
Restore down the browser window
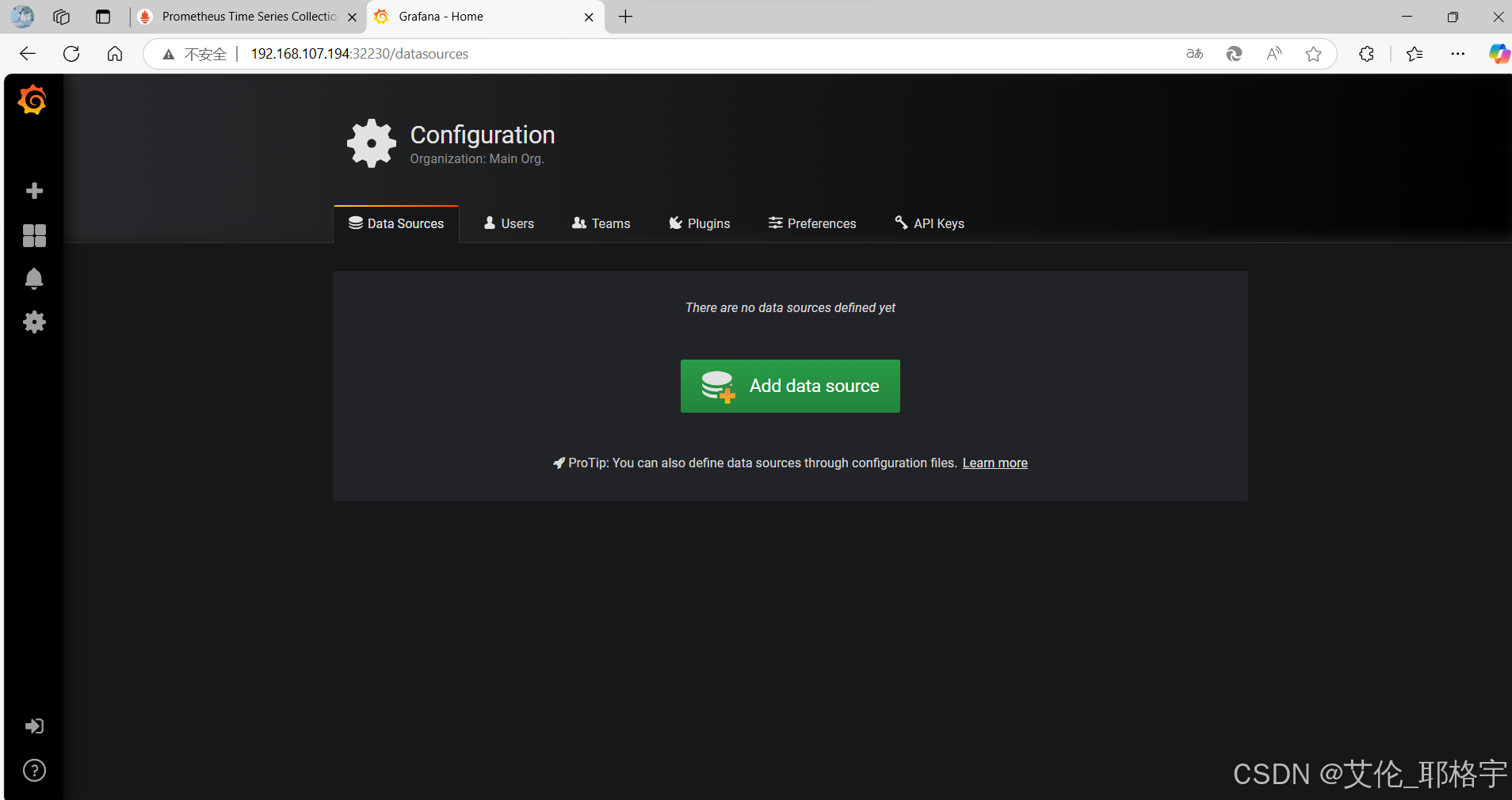point(1453,17)
